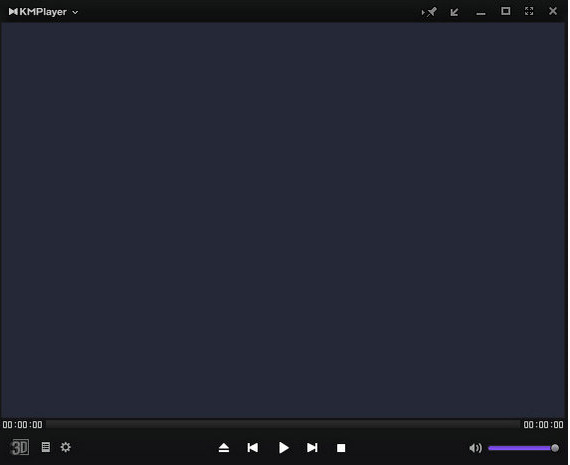This screenshot has width=570, height=465.
Task: Click the seek bar timeline
Action: [x=283, y=424]
